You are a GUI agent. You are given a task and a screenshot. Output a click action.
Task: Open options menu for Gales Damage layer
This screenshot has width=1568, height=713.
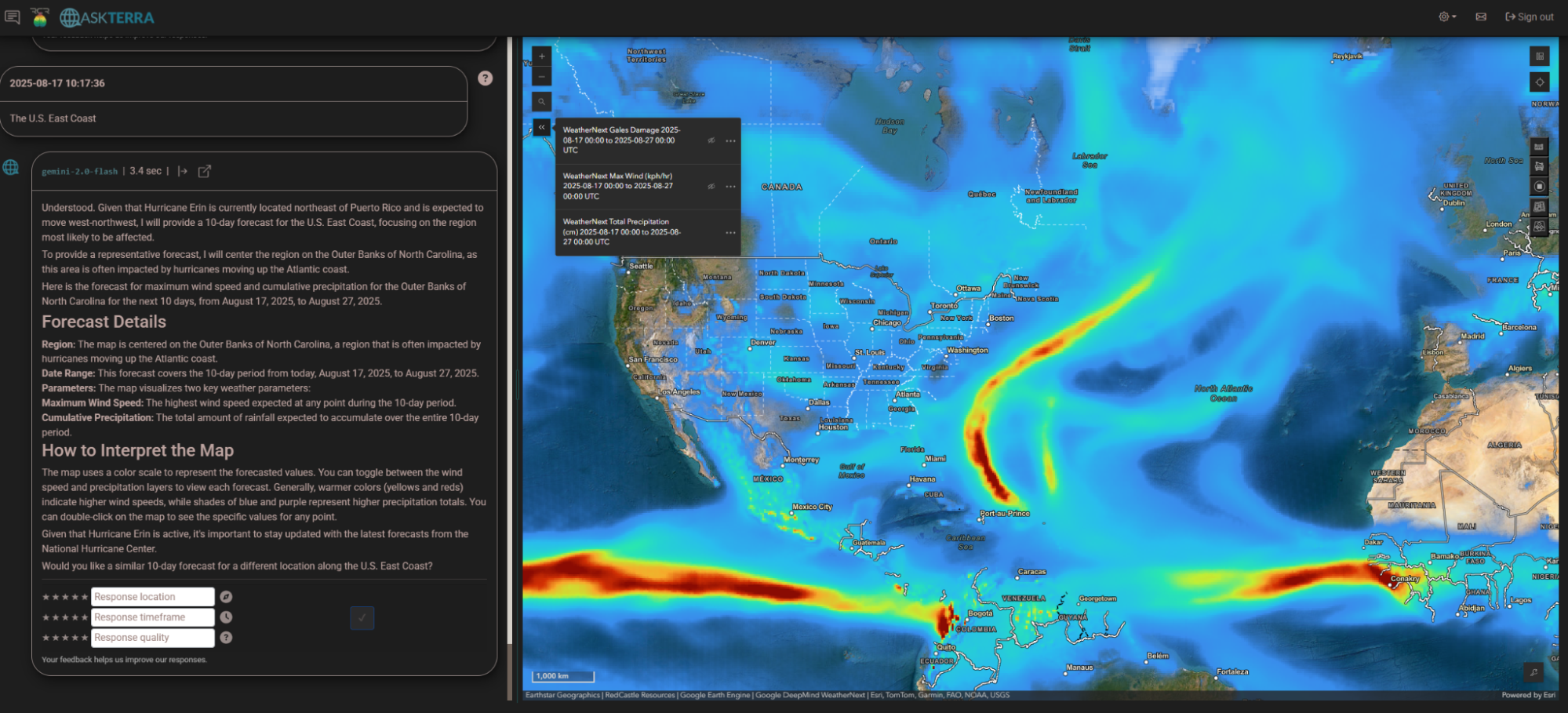(x=730, y=141)
